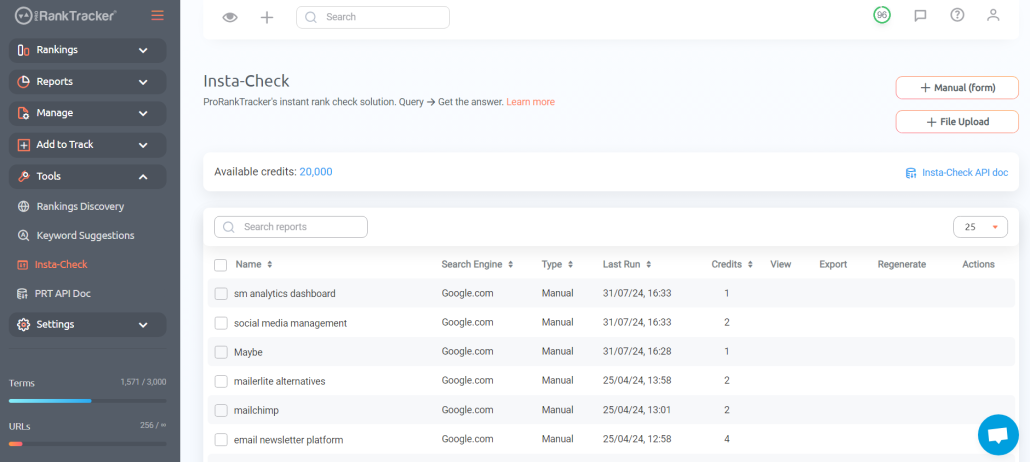The image size is (1030, 462).
Task: Click the PRT API Doc database icon
Action: point(22,294)
